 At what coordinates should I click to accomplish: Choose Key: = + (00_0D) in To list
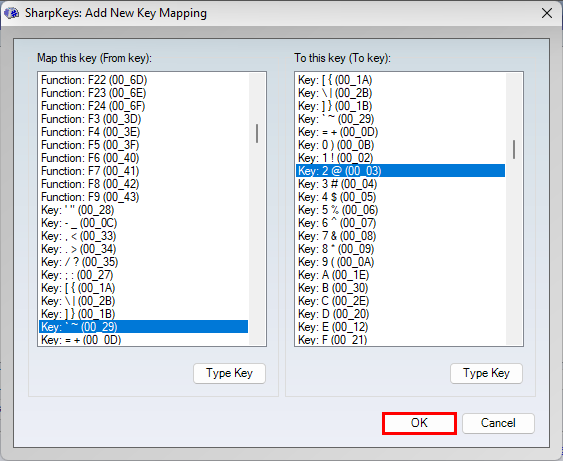(x=401, y=132)
